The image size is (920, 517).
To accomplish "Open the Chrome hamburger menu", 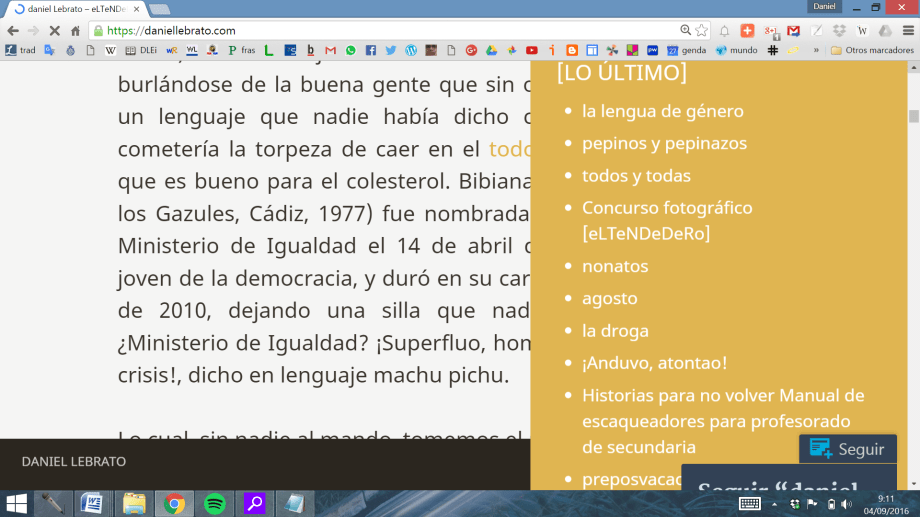I will [x=908, y=31].
